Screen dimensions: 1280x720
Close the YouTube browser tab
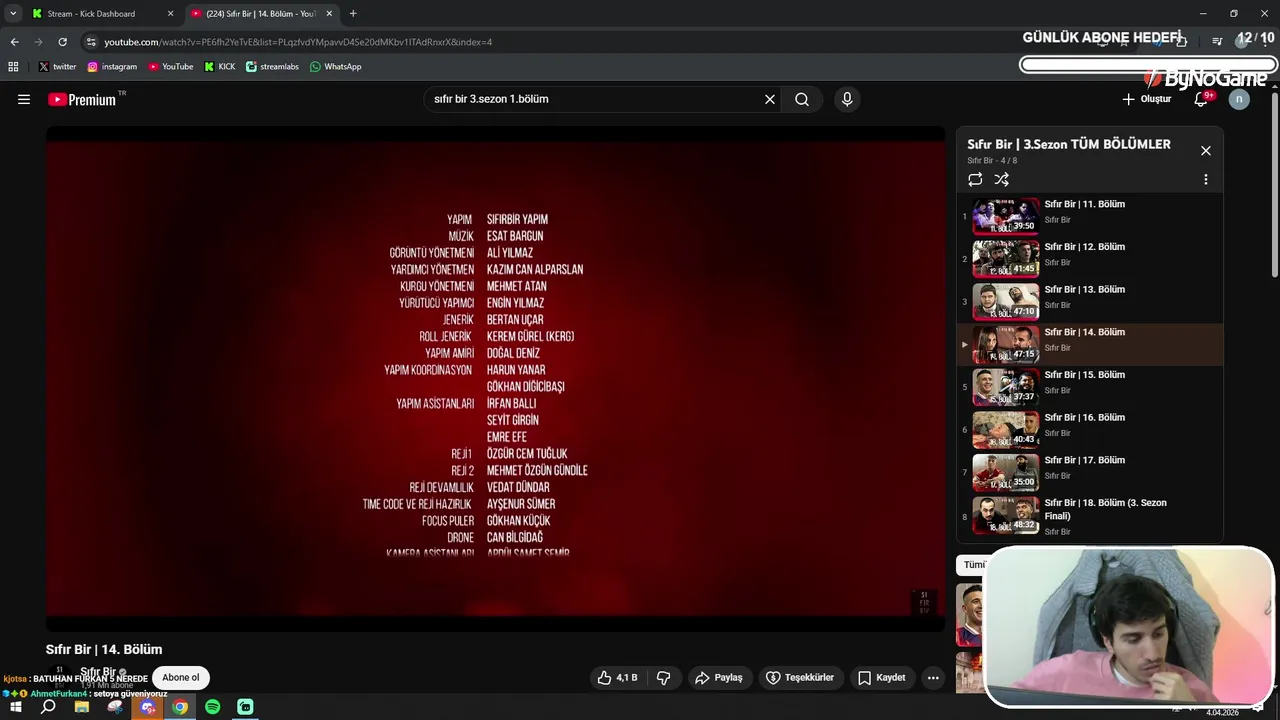click(x=329, y=14)
